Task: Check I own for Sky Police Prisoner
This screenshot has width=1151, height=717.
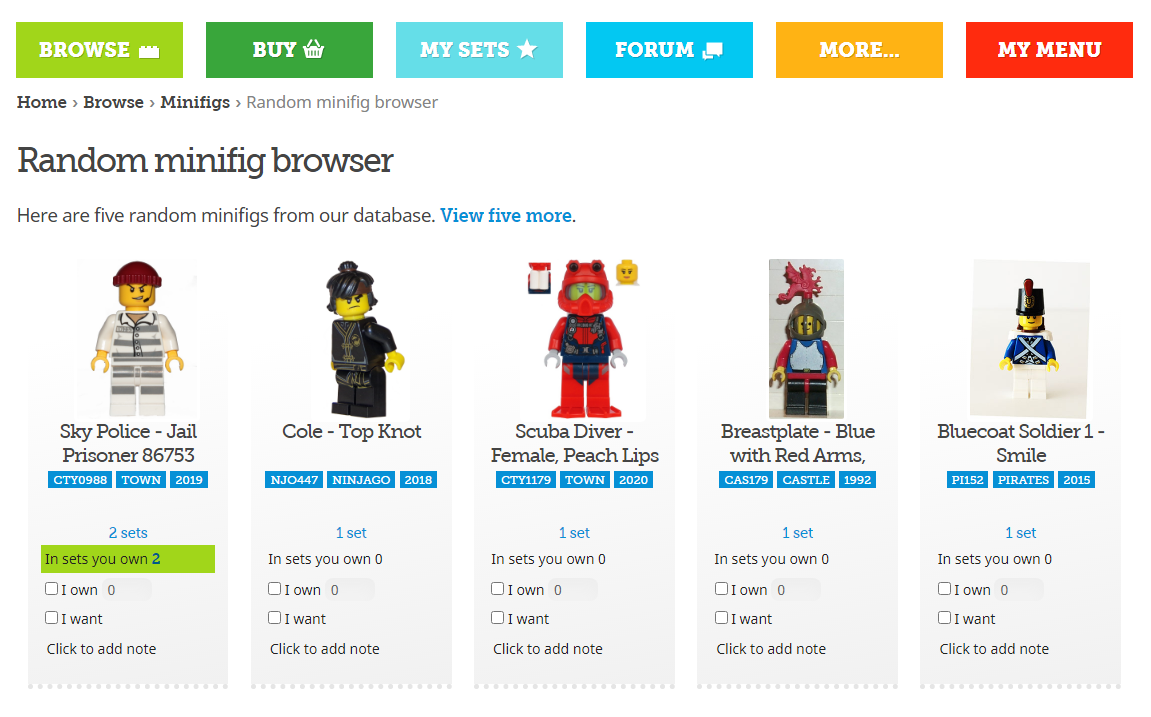Action: point(51,589)
